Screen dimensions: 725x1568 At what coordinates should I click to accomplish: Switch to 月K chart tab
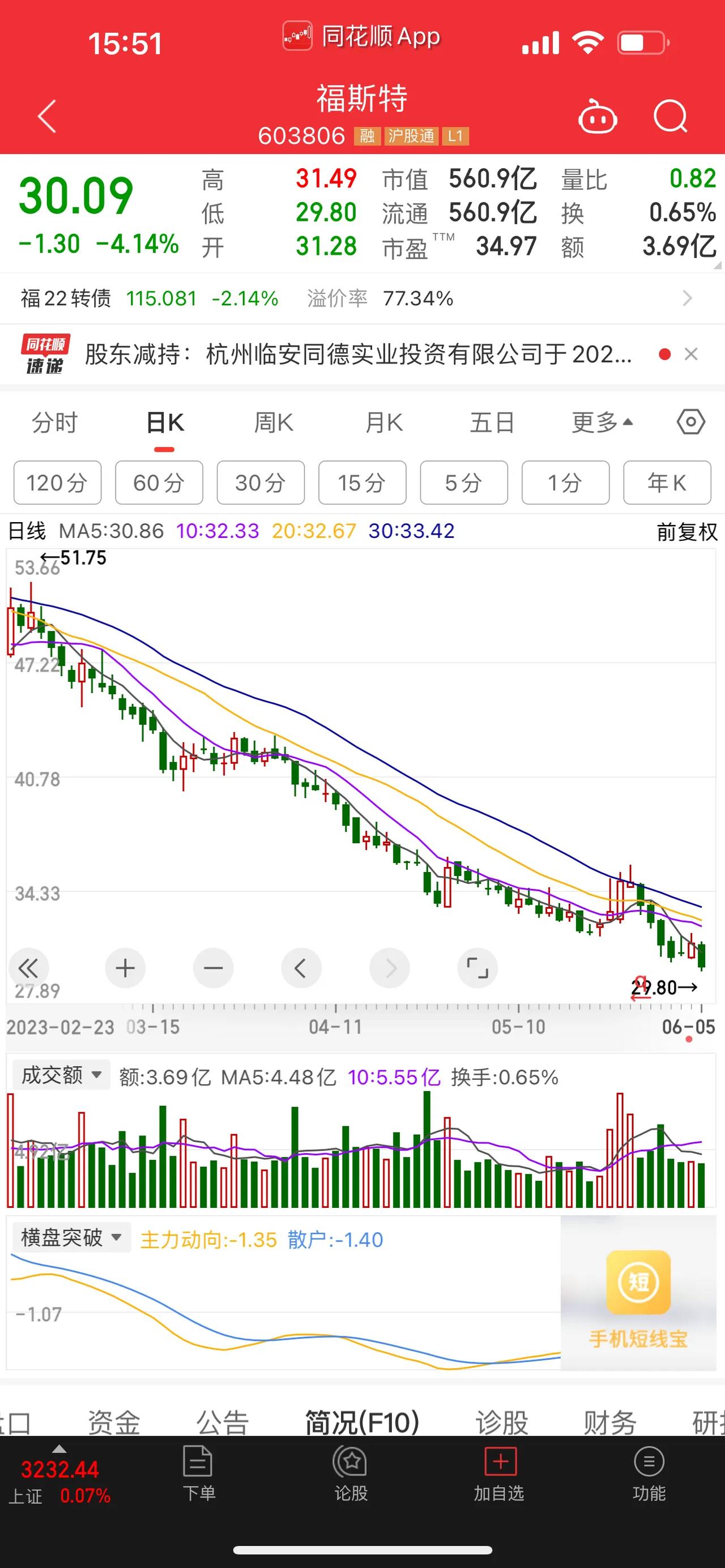(383, 422)
